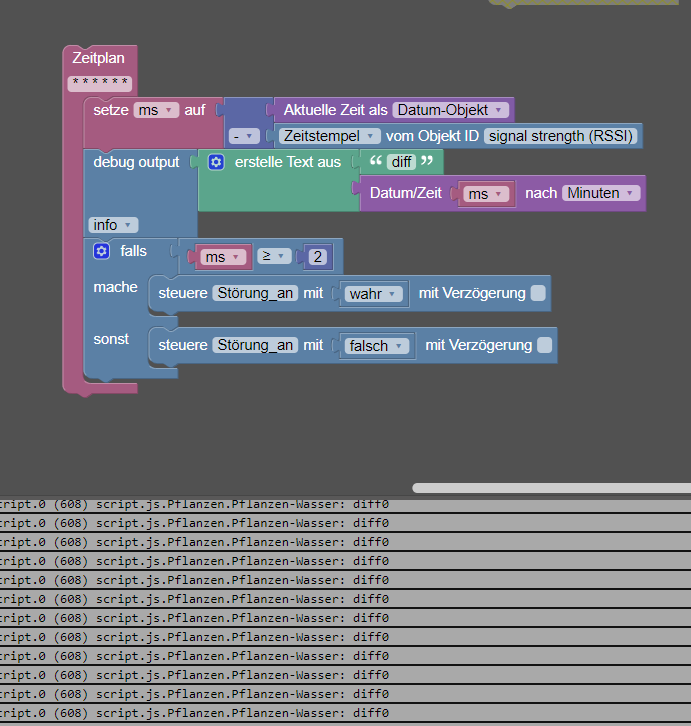The height and width of the screenshot is (726, 691).
Task: Open 'info' log level dropdown
Action: pyautogui.click(x=113, y=225)
